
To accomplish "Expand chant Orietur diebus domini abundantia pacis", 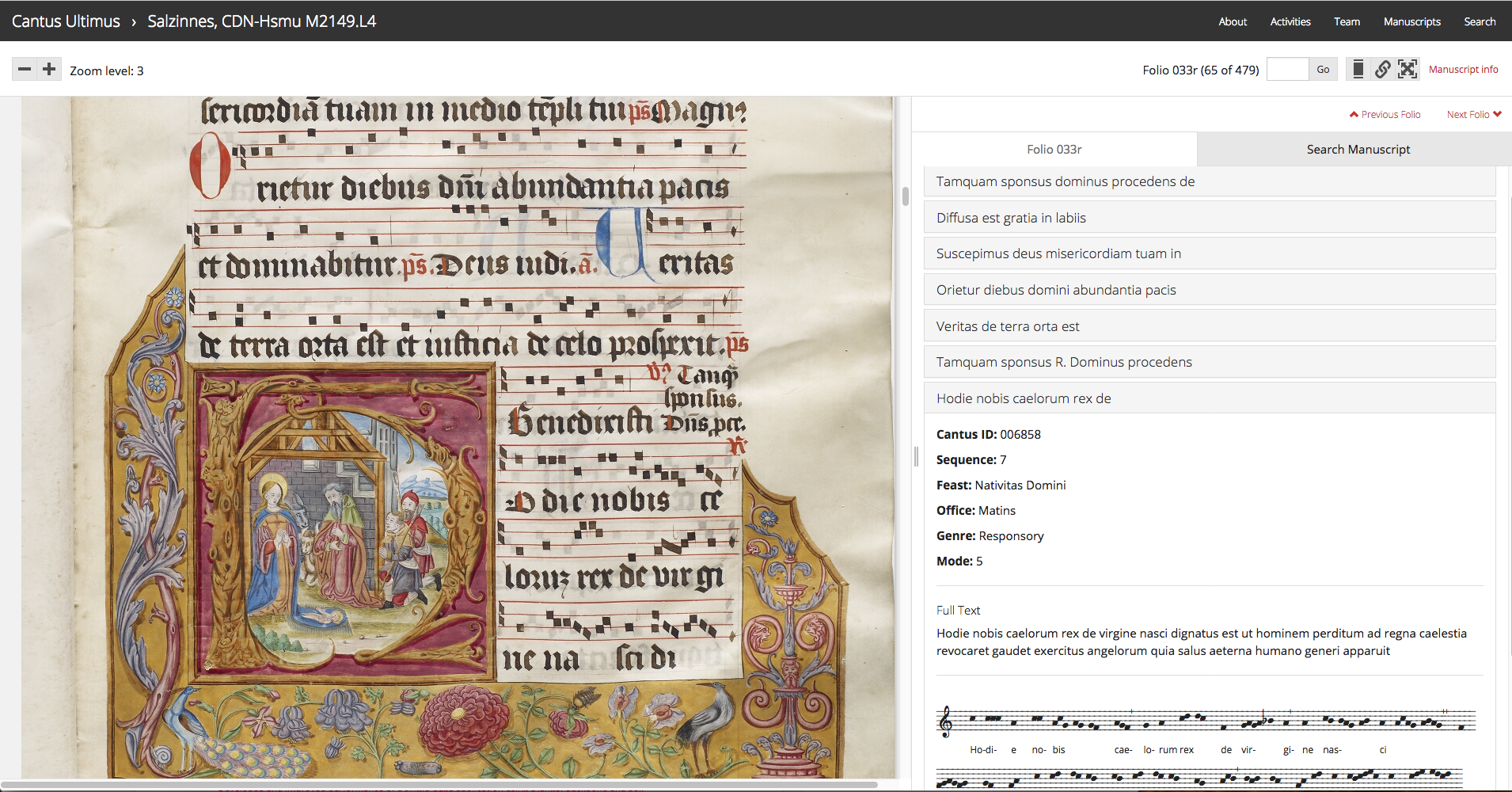I will tap(1210, 289).
